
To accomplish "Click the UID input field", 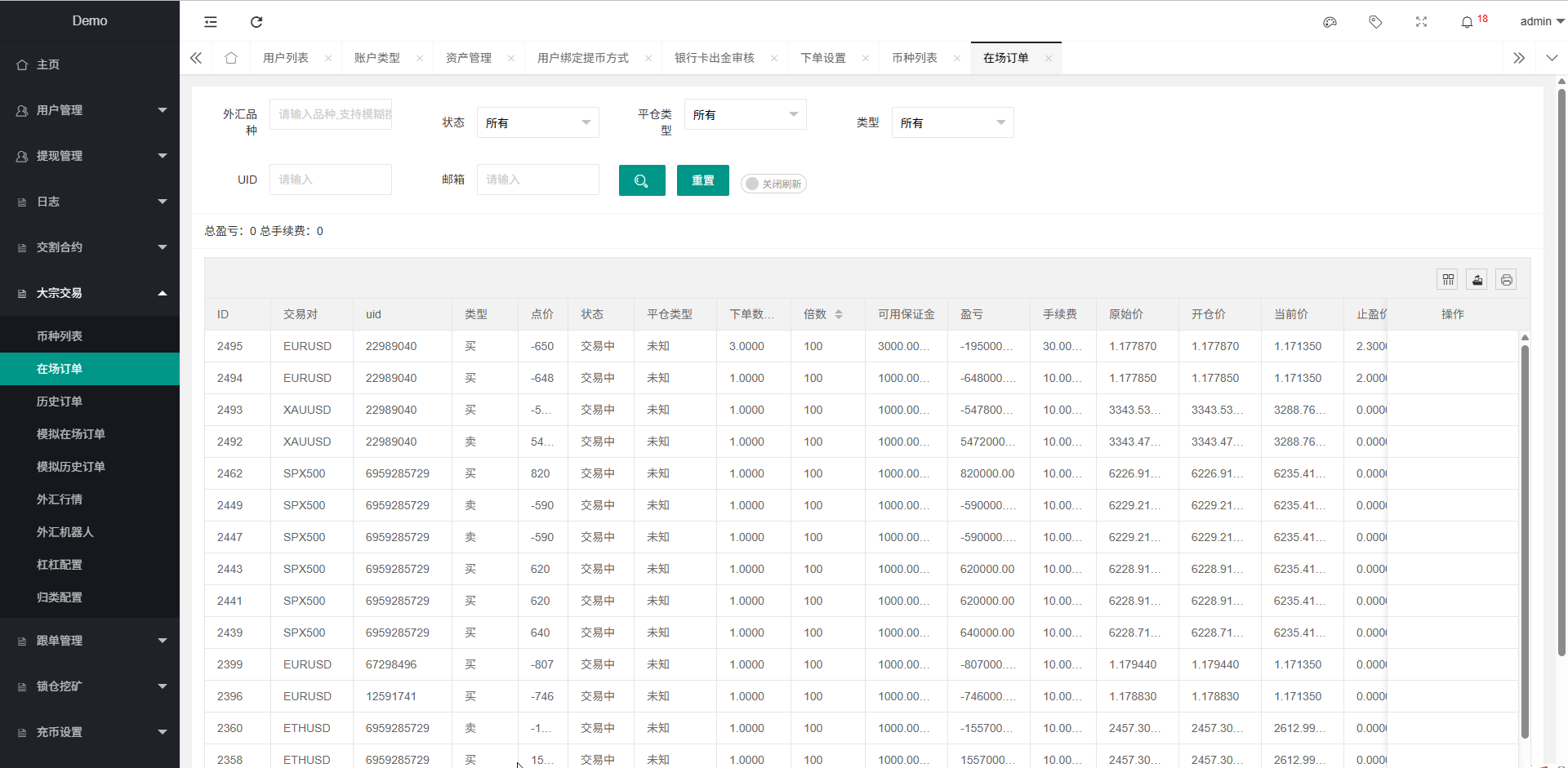I will [331, 180].
